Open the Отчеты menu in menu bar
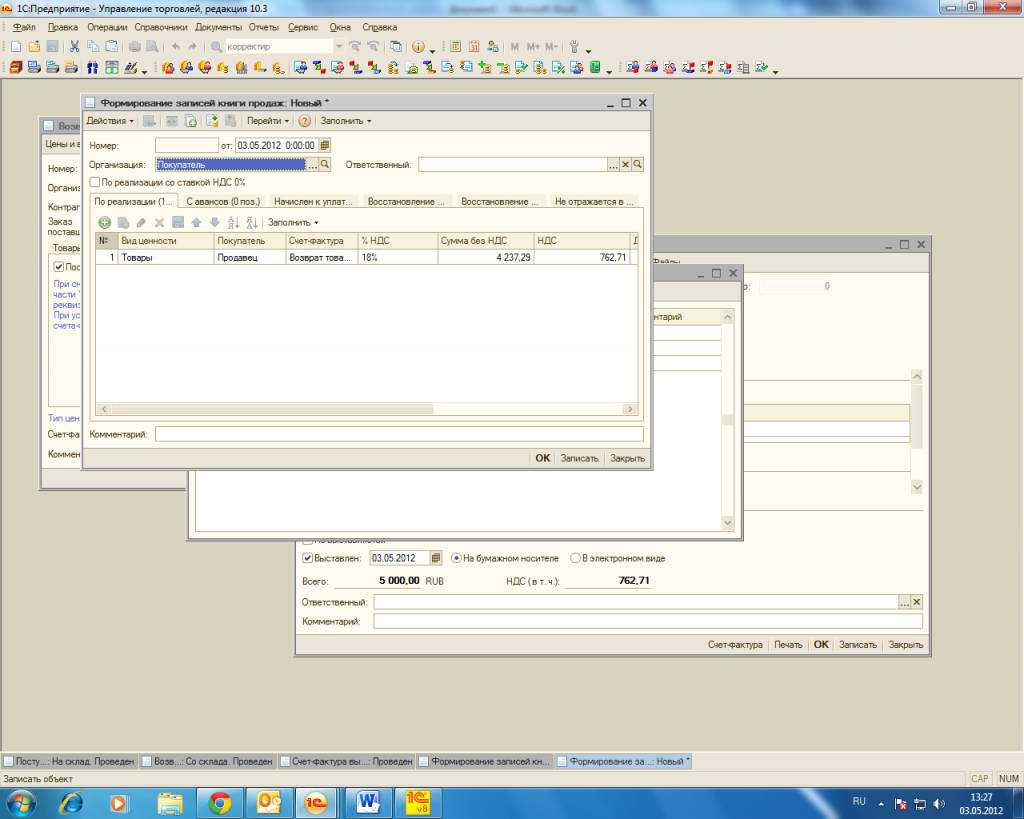The image size is (1024, 819). click(x=264, y=27)
